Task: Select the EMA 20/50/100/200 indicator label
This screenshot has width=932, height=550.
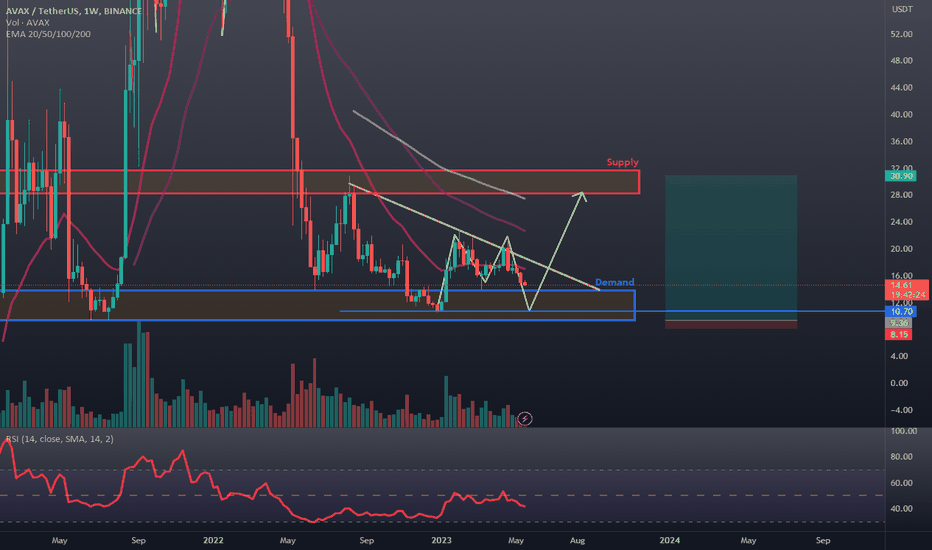Action: 48,34
